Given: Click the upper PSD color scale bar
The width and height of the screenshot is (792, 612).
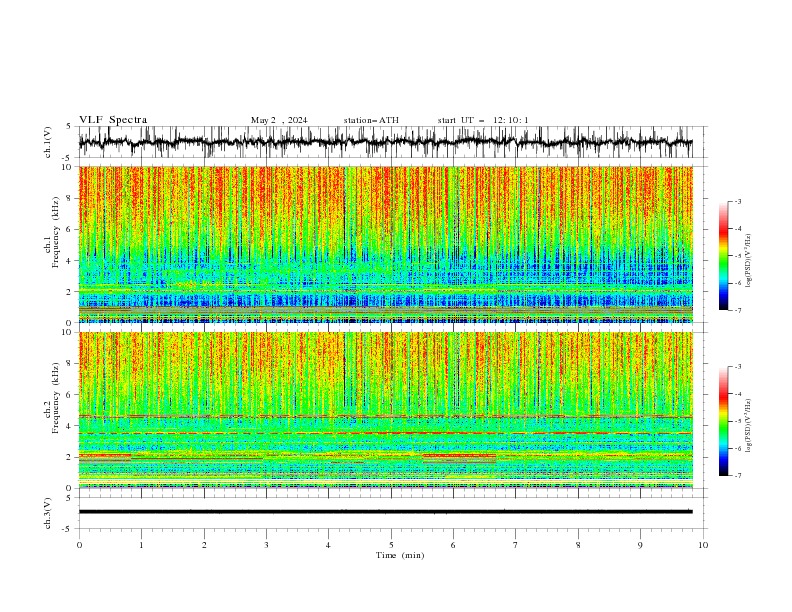Looking at the screenshot, I should (723, 256).
